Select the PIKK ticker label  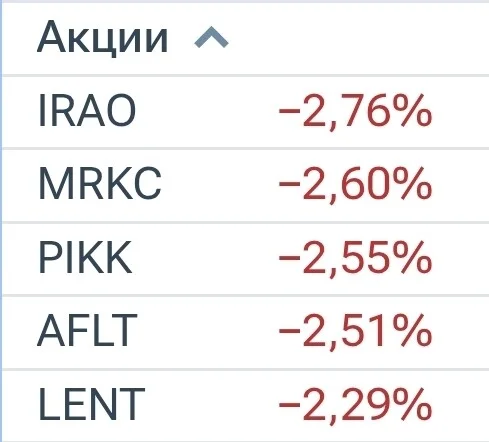coord(85,257)
